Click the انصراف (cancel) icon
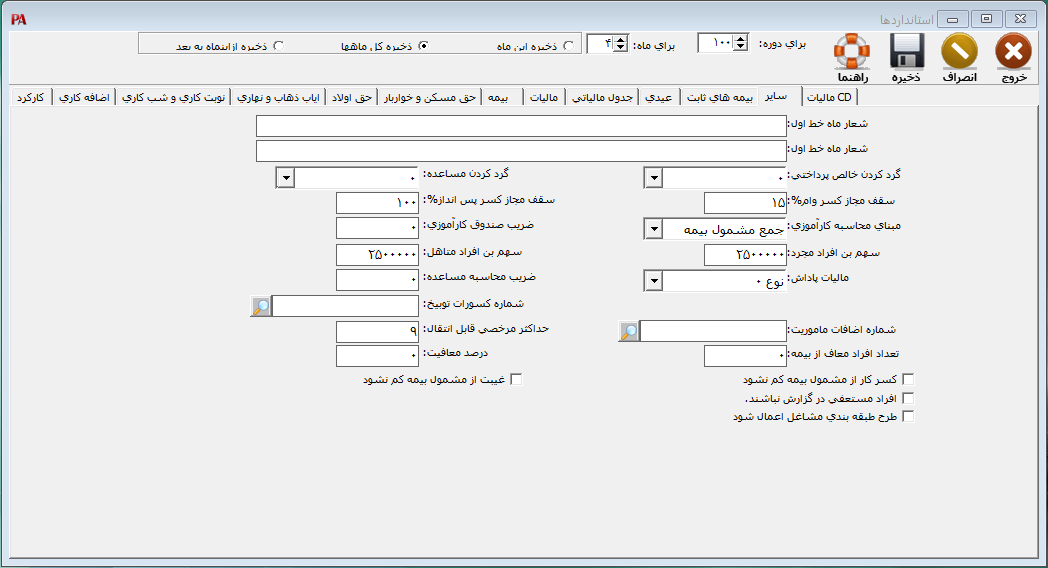The image size is (1048, 568). [x=960, y=51]
